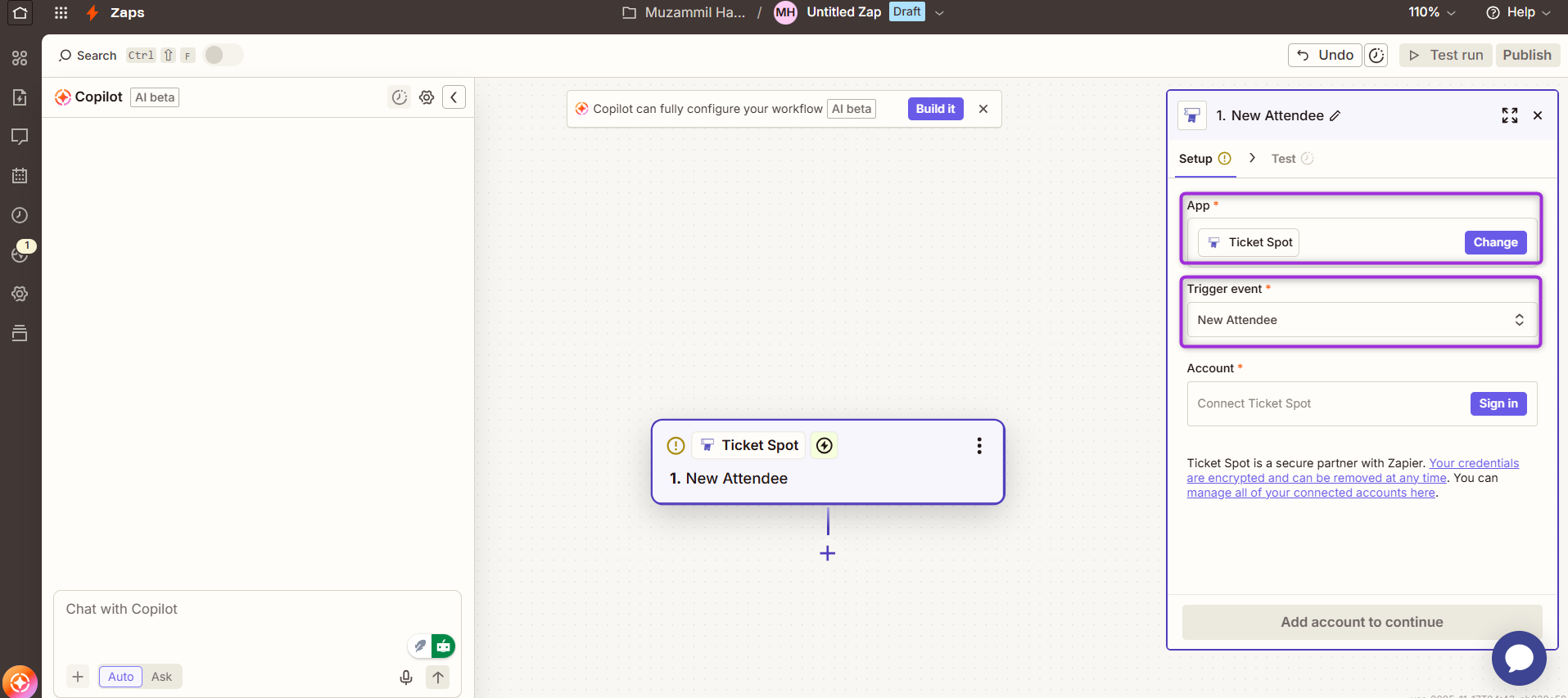Click Test run button
This screenshot has width=1568, height=698.
tap(1446, 55)
